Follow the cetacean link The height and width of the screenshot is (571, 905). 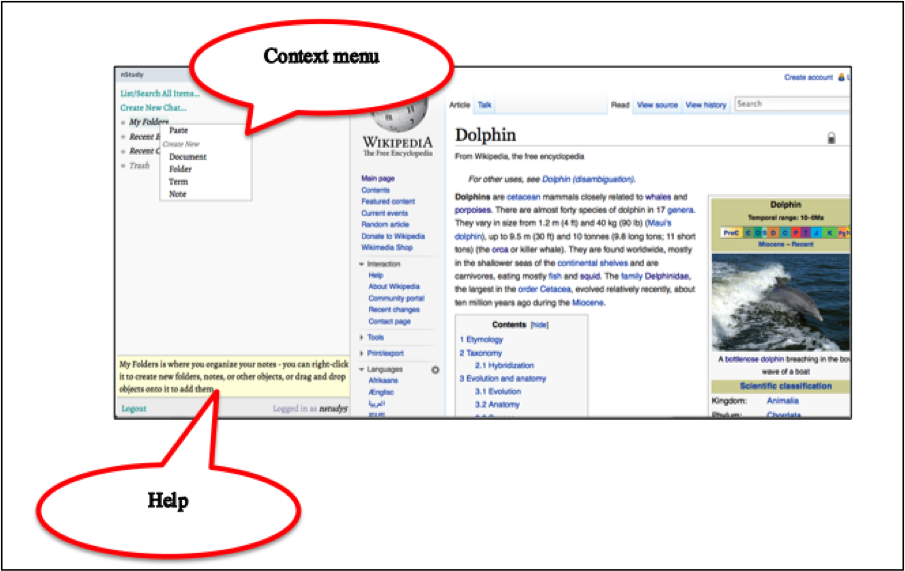[523, 197]
